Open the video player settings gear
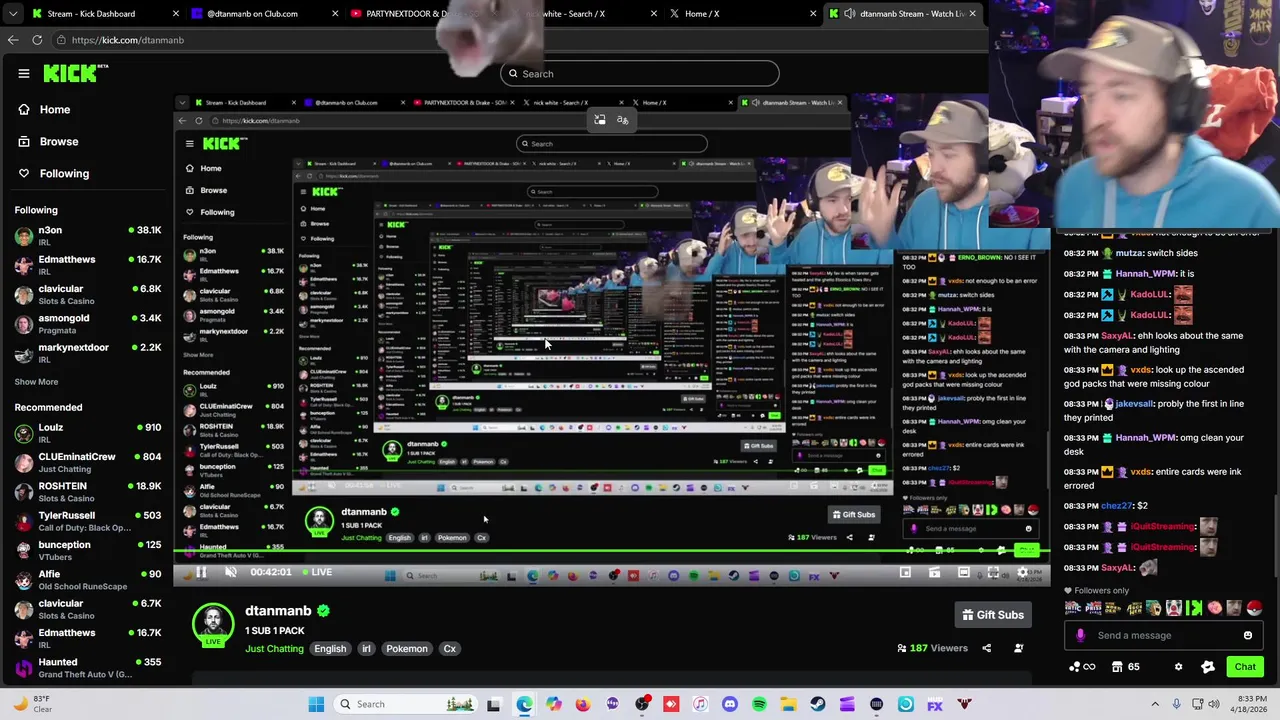The width and height of the screenshot is (1280, 720). click(x=1022, y=573)
